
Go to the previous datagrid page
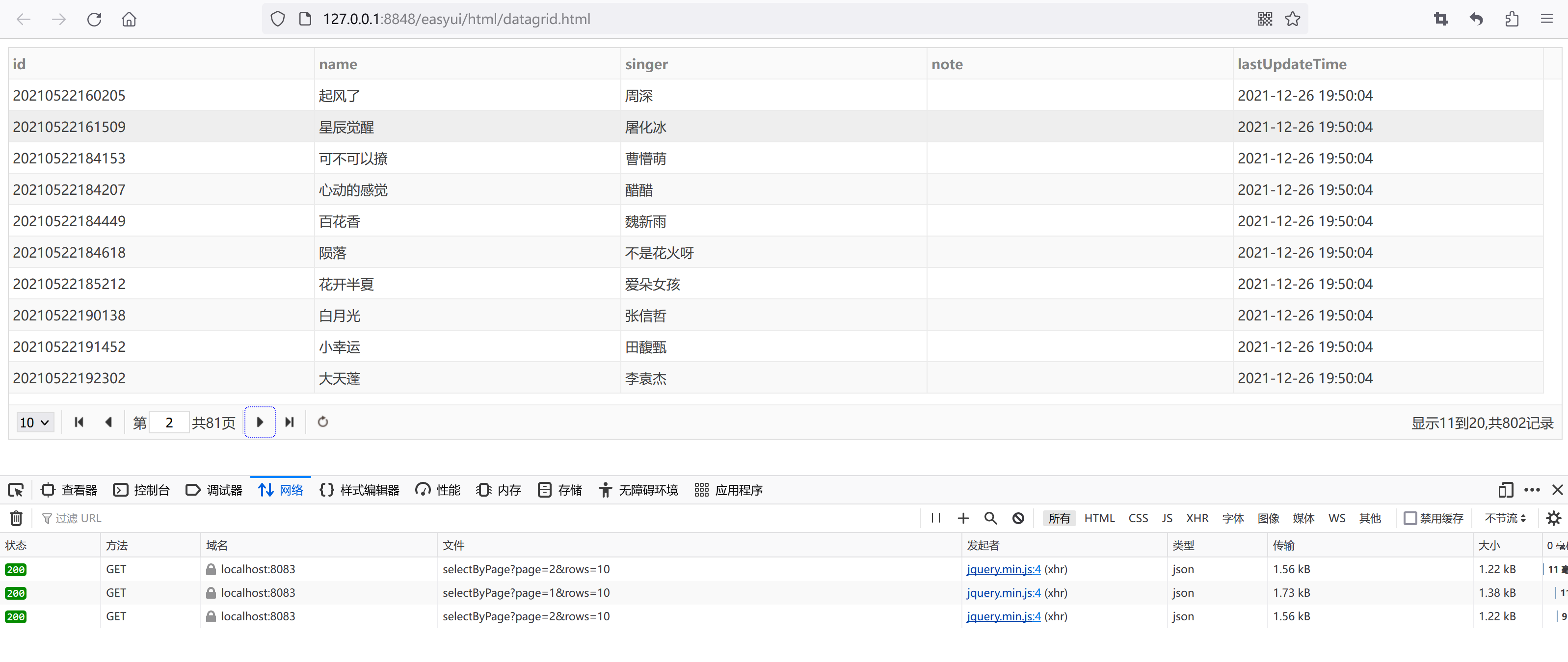tap(108, 422)
